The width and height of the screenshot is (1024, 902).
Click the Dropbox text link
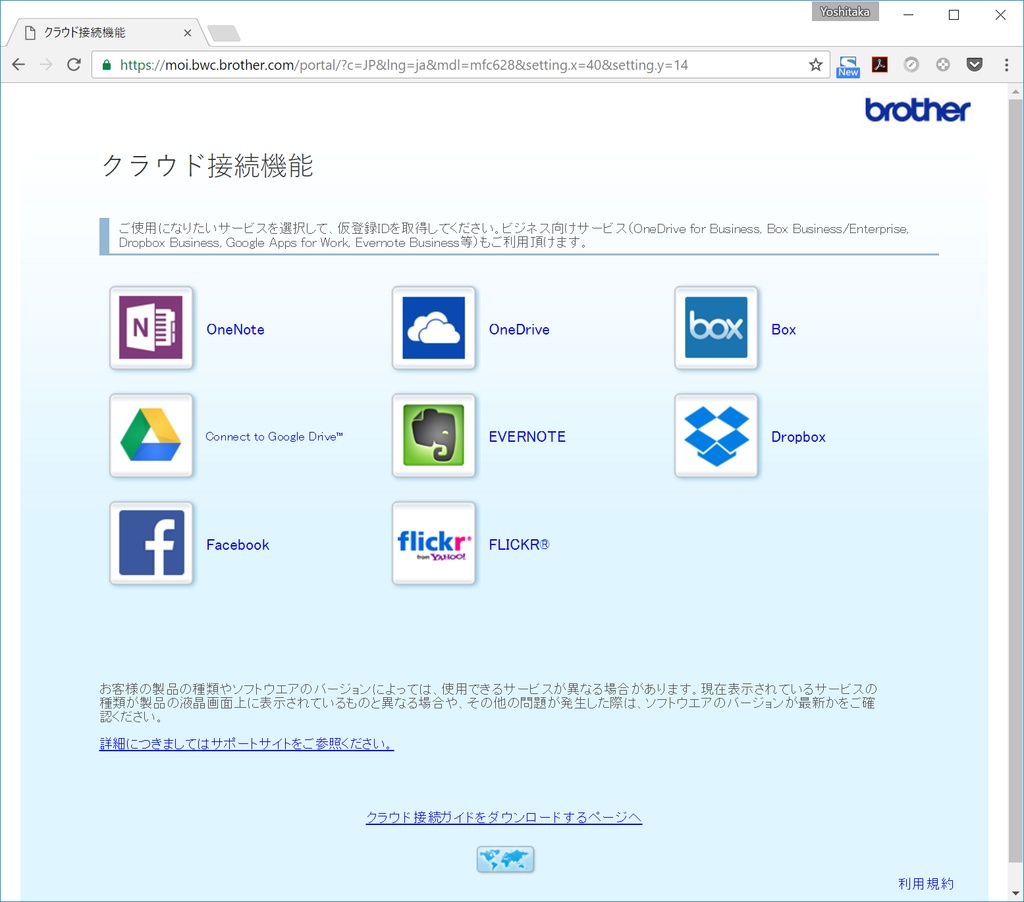(798, 436)
